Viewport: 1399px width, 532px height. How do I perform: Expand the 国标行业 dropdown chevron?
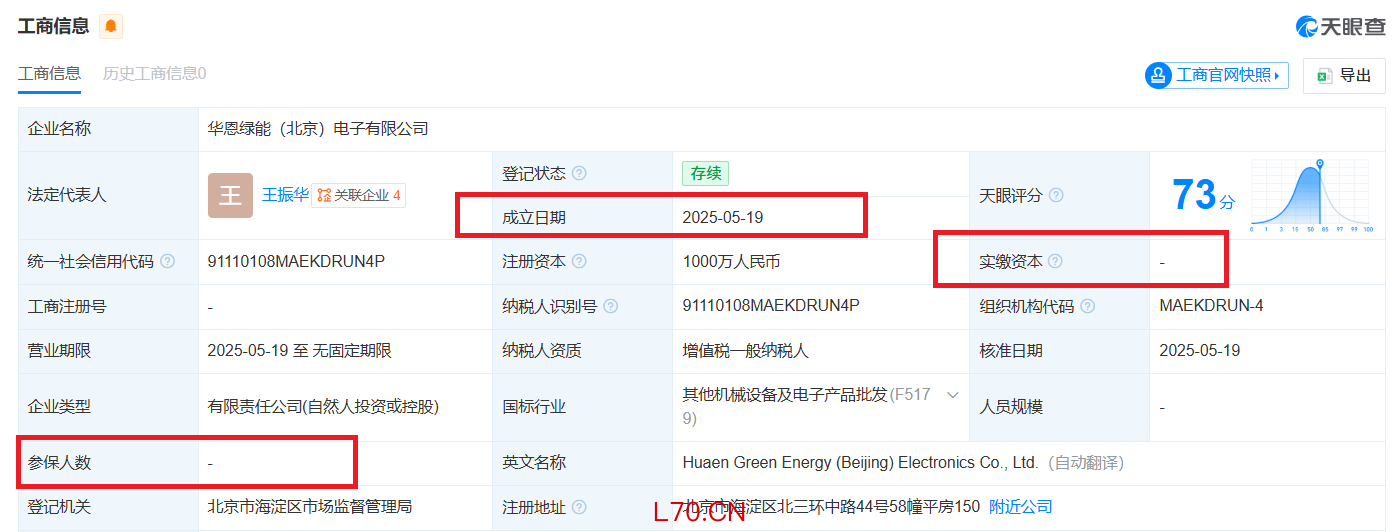(953, 395)
